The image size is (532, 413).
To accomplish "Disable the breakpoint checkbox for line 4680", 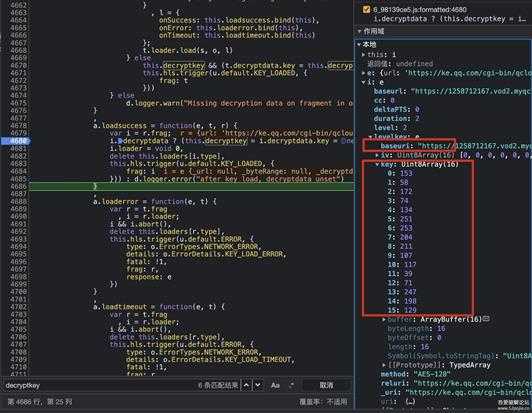I will [x=366, y=10].
